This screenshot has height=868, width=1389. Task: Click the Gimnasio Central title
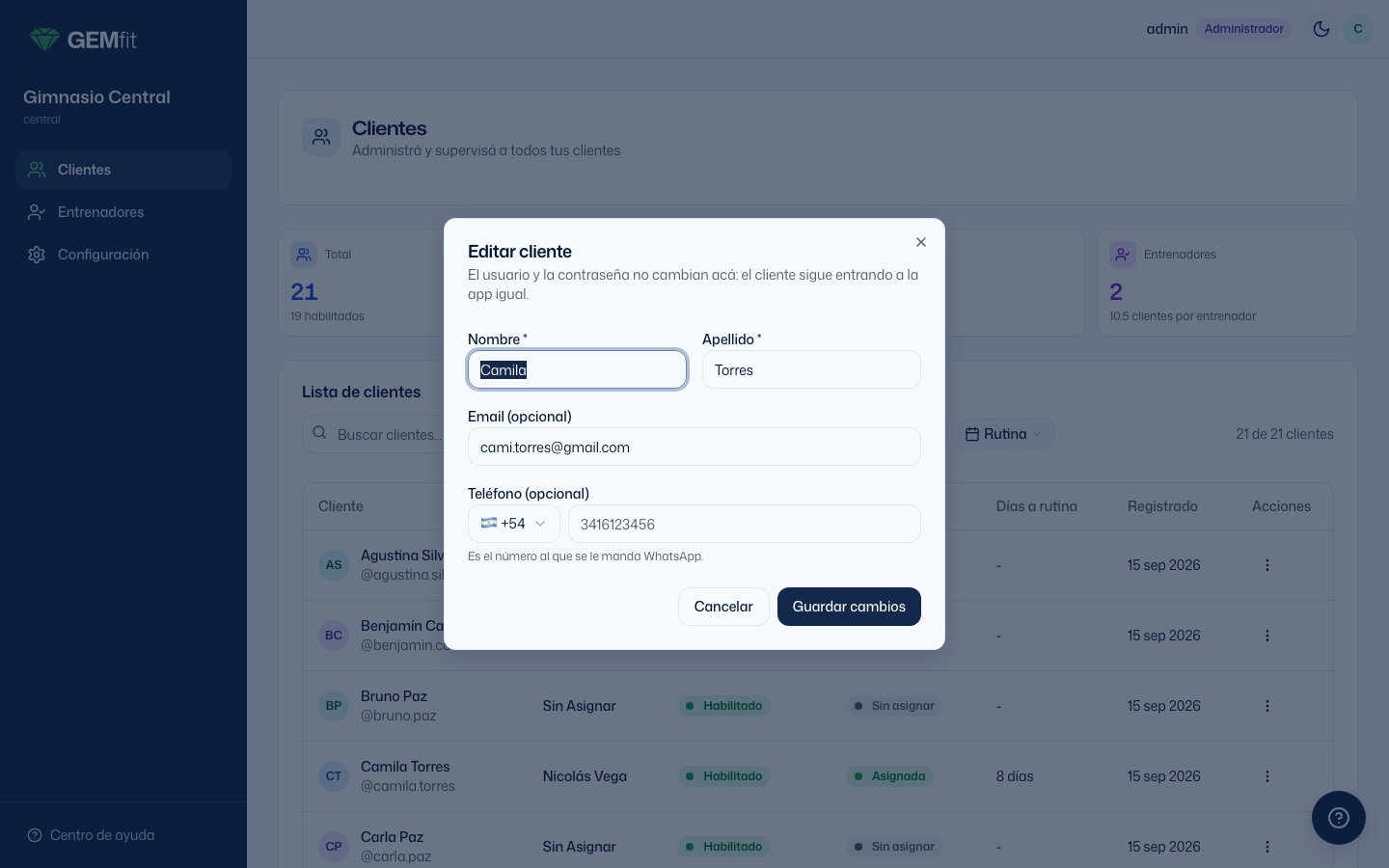(x=96, y=97)
